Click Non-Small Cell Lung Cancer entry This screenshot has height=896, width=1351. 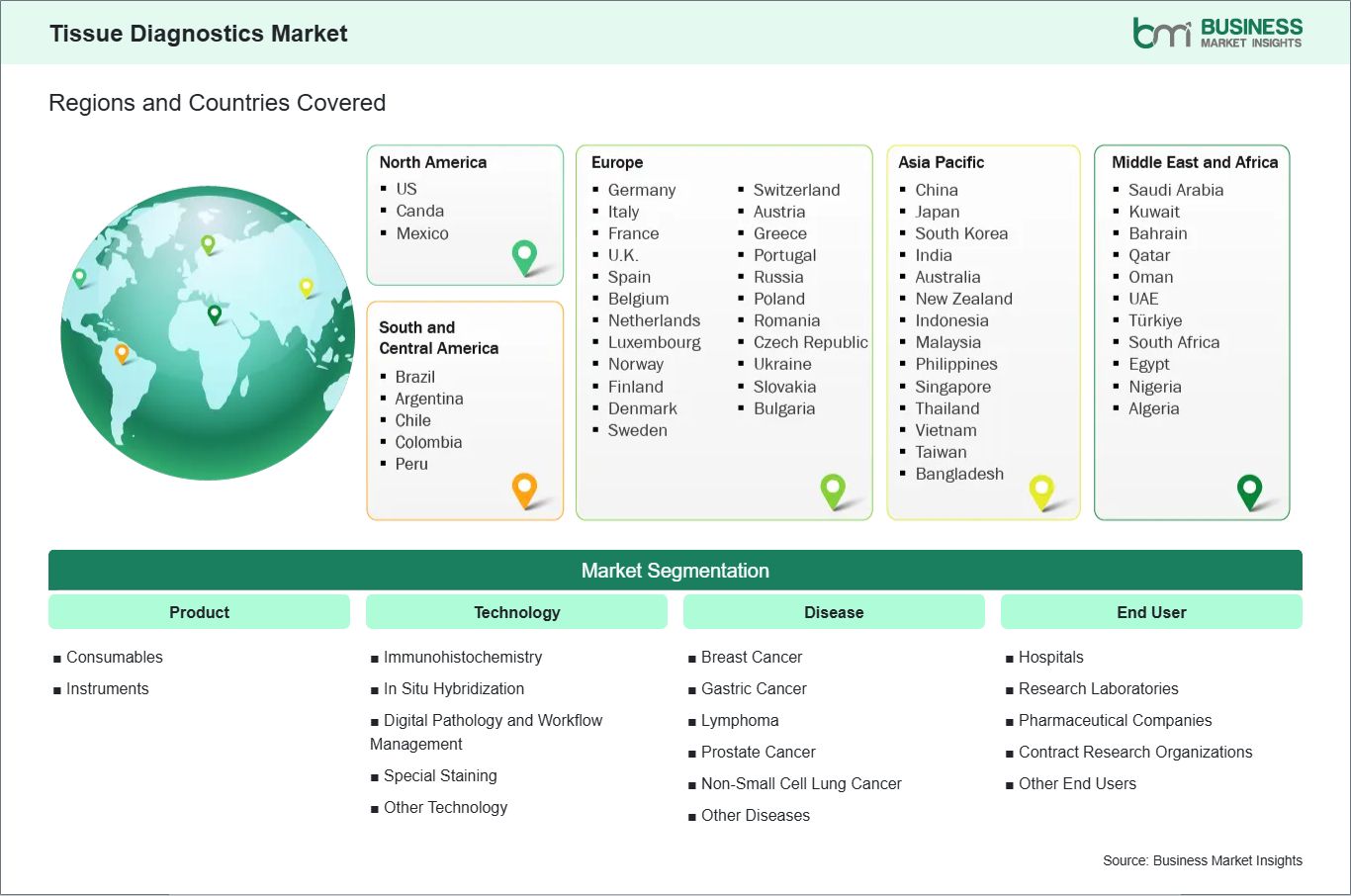coord(801,783)
